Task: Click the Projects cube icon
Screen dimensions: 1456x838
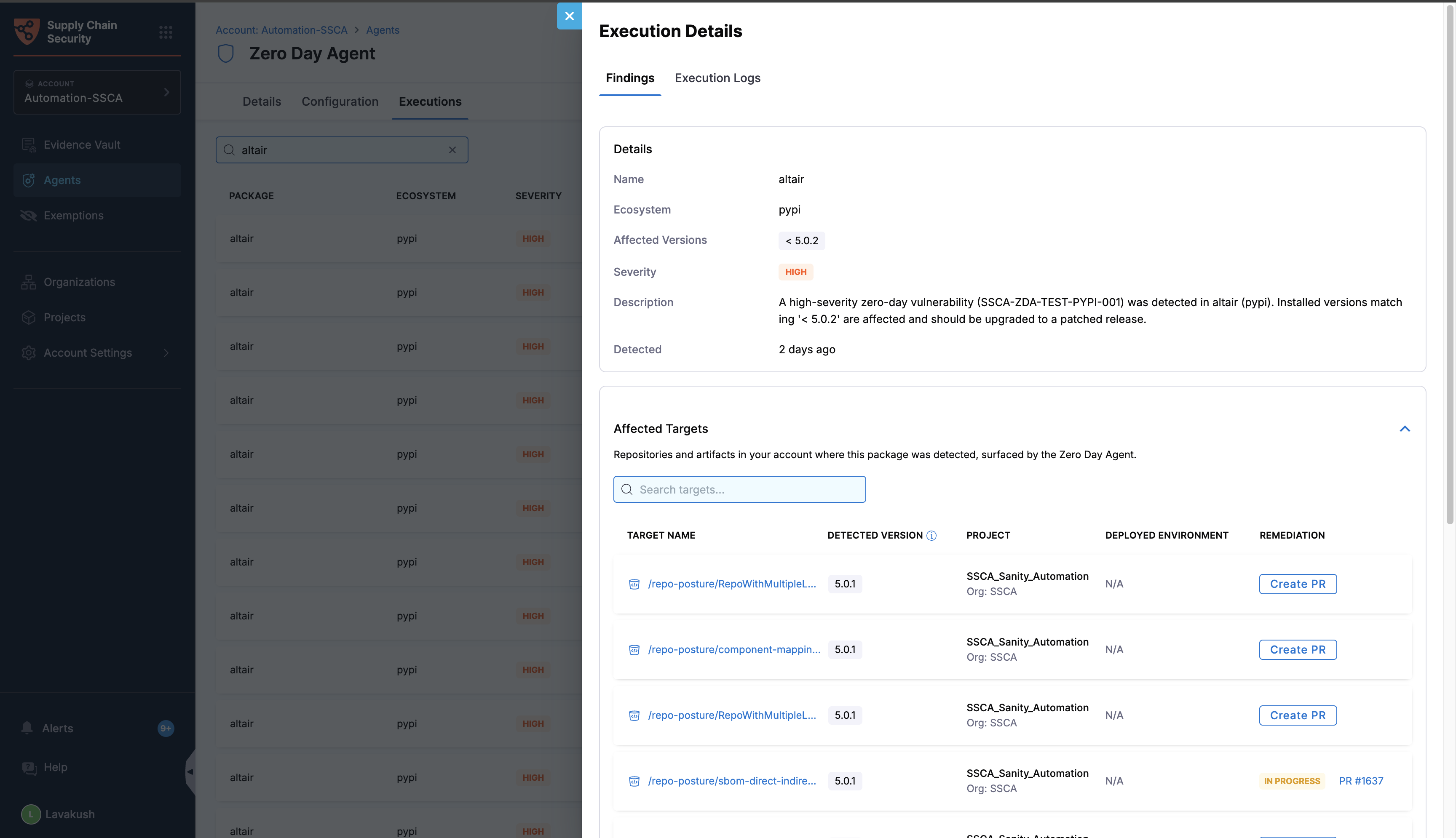Action: 29,318
